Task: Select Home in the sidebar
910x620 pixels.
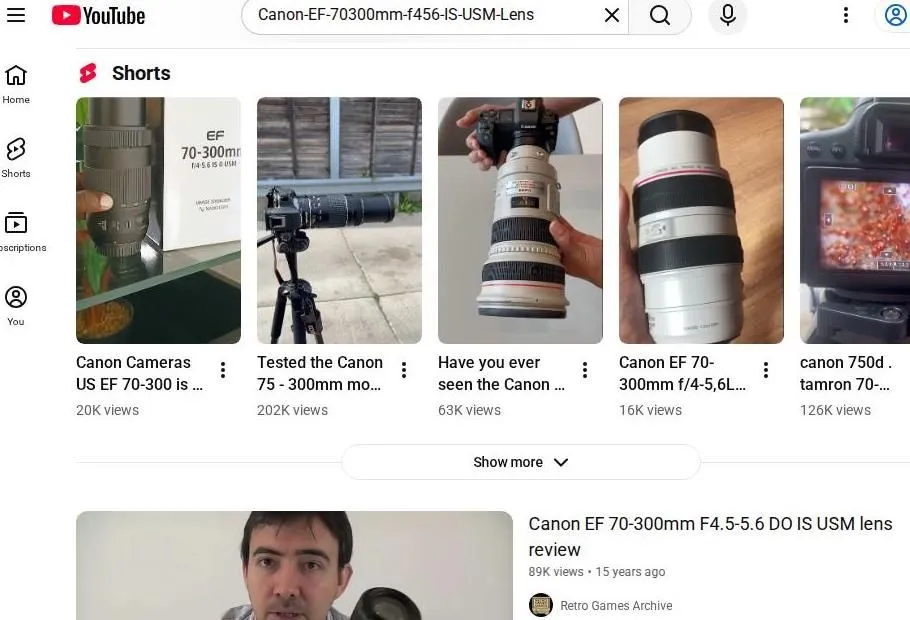Action: pos(16,85)
